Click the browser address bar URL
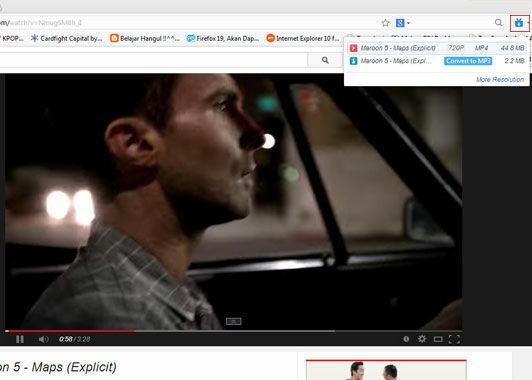This screenshot has height=380, width=532. [x=41, y=23]
